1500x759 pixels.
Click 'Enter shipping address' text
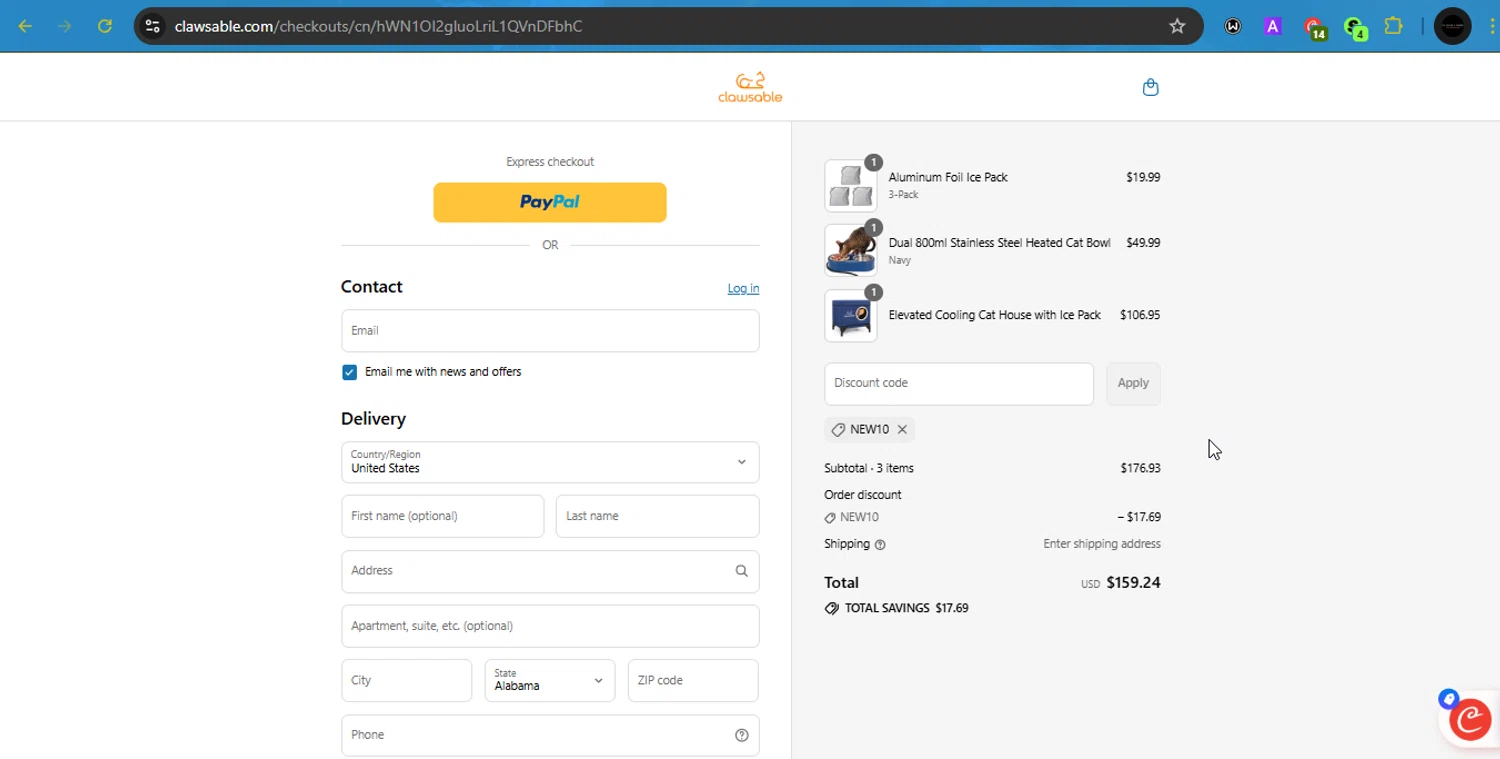1102,544
